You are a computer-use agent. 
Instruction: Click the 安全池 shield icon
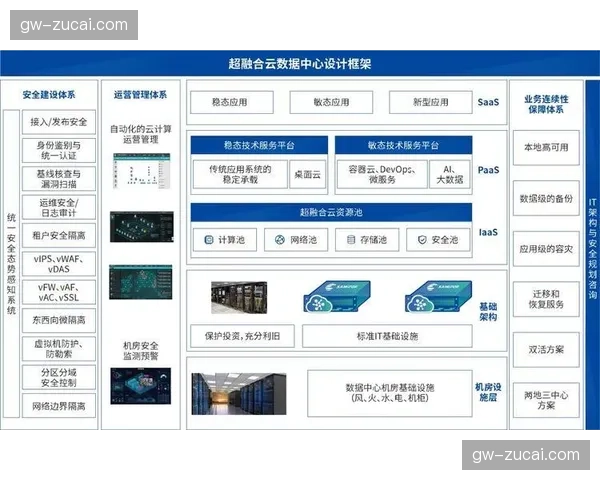[422, 240]
